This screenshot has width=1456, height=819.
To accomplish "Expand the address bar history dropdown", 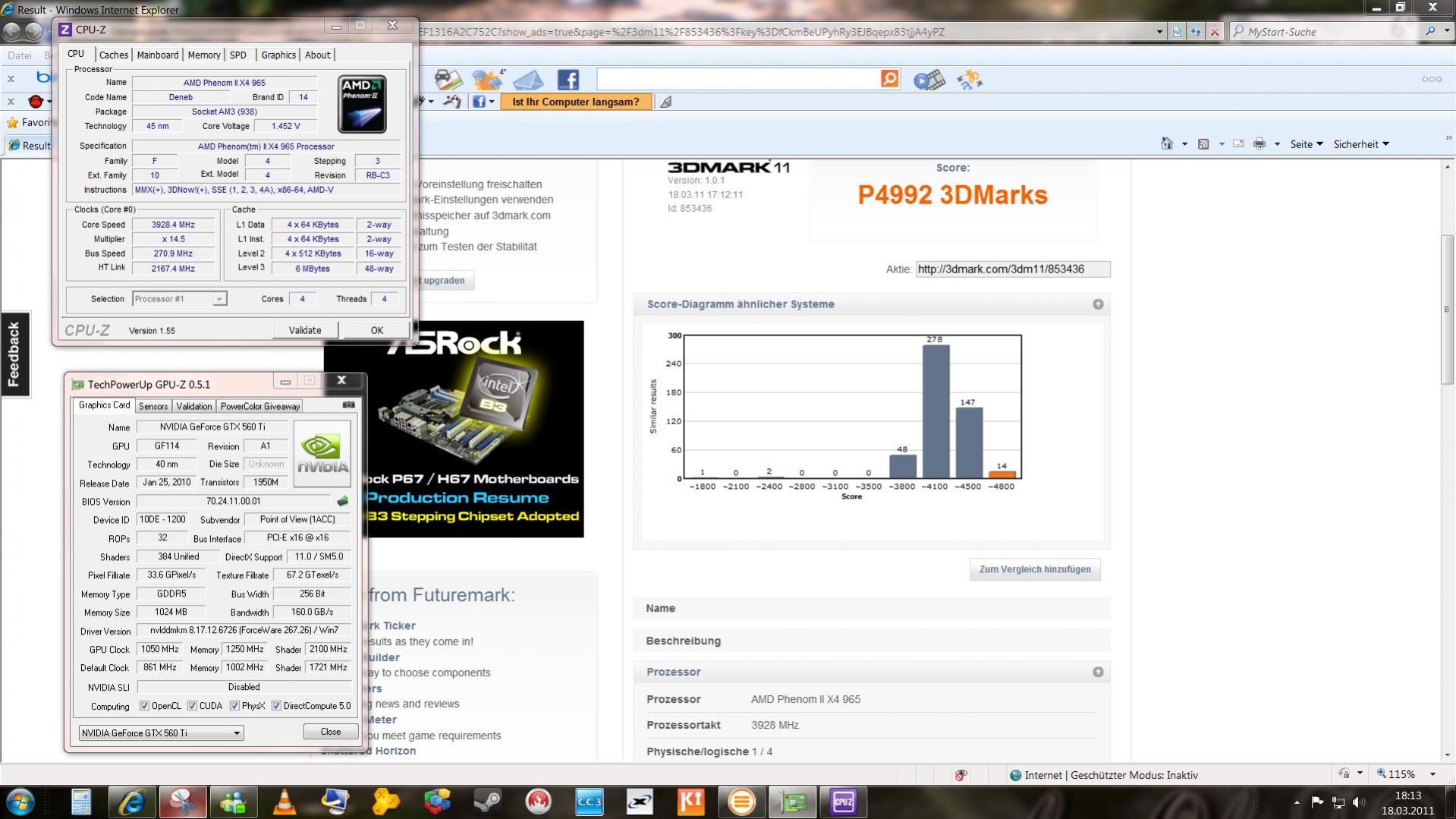I will 1159,32.
